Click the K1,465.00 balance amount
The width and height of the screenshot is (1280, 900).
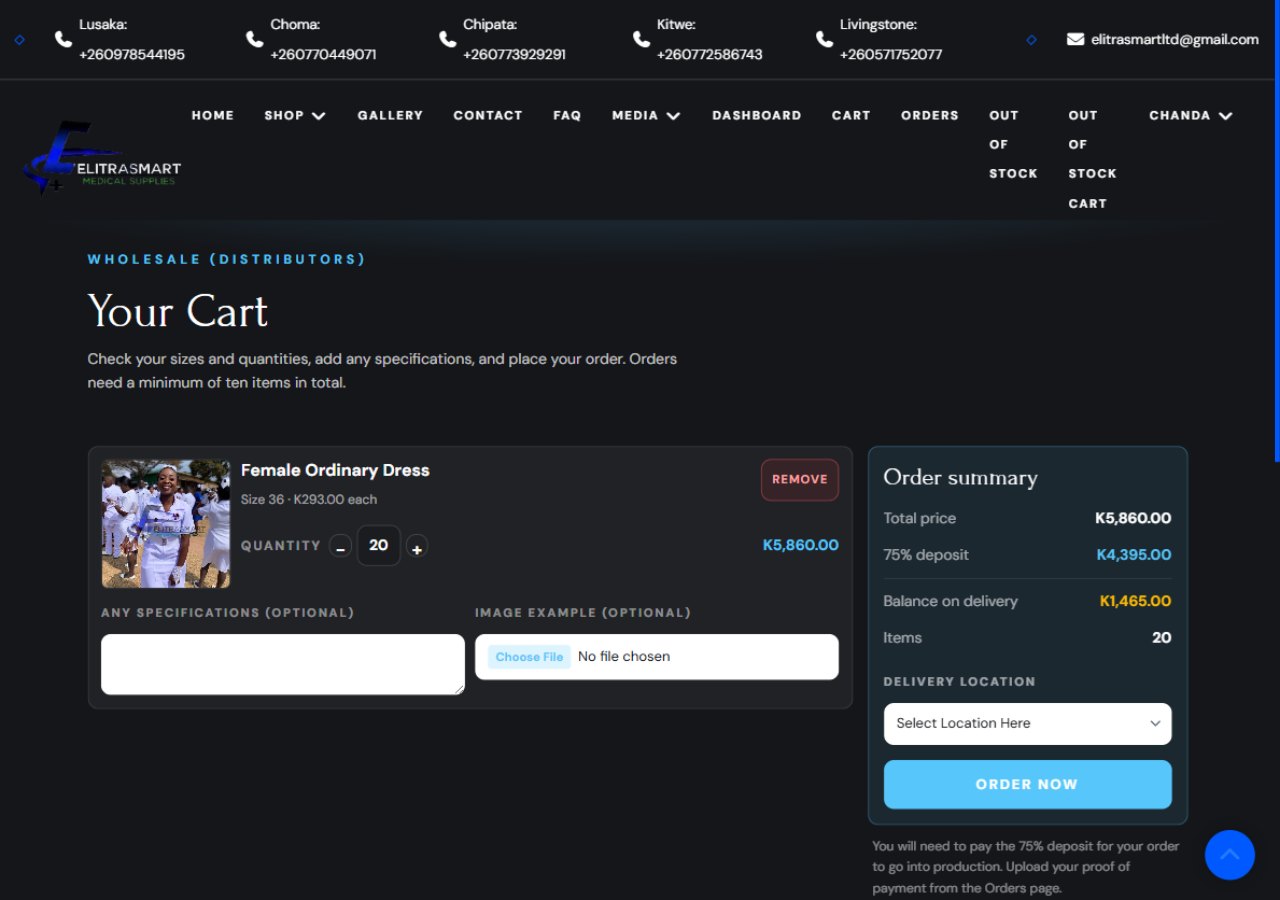[1135, 601]
